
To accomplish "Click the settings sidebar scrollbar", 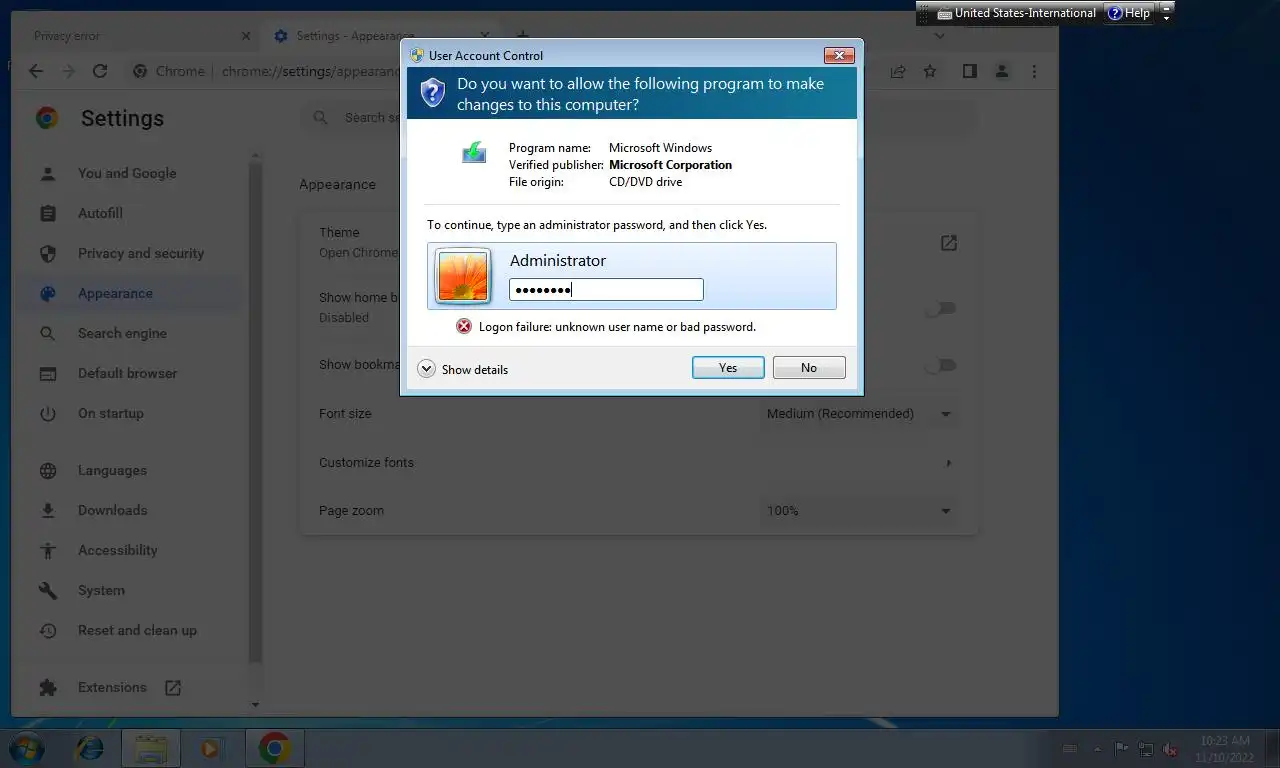I will (255, 410).
